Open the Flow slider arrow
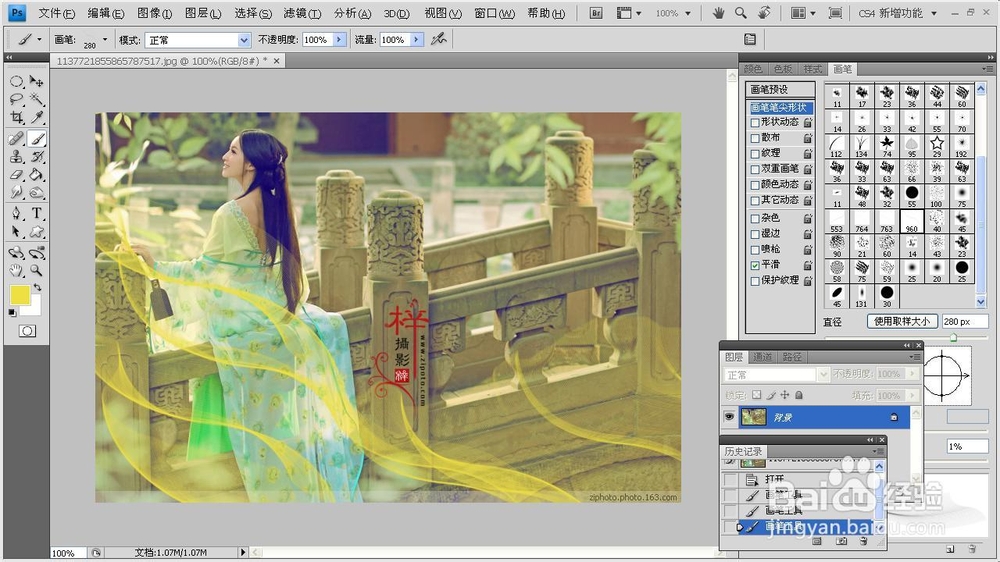 pyautogui.click(x=416, y=40)
